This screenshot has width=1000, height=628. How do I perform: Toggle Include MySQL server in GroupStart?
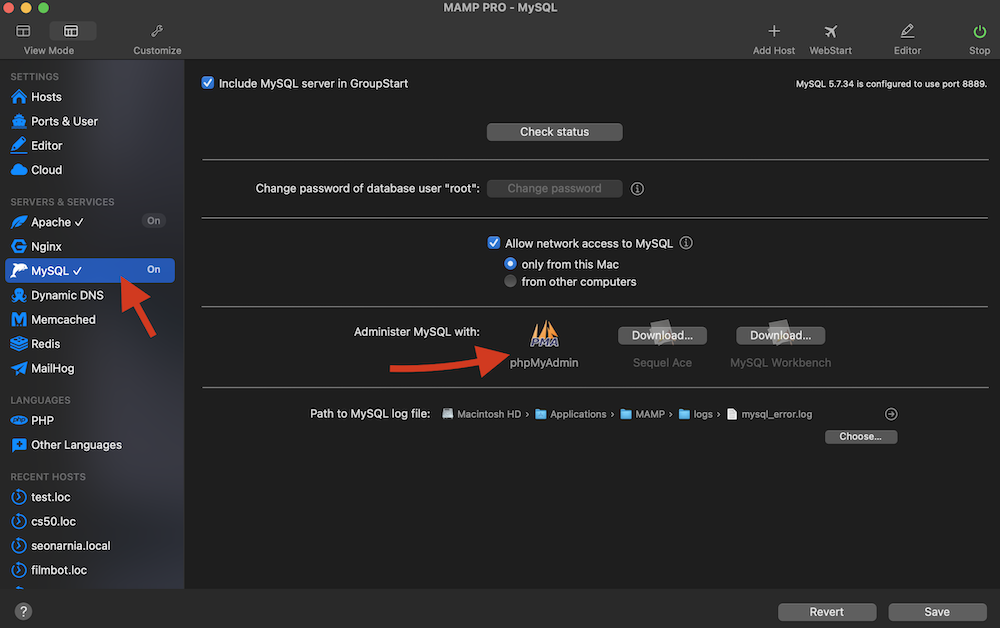tap(208, 83)
